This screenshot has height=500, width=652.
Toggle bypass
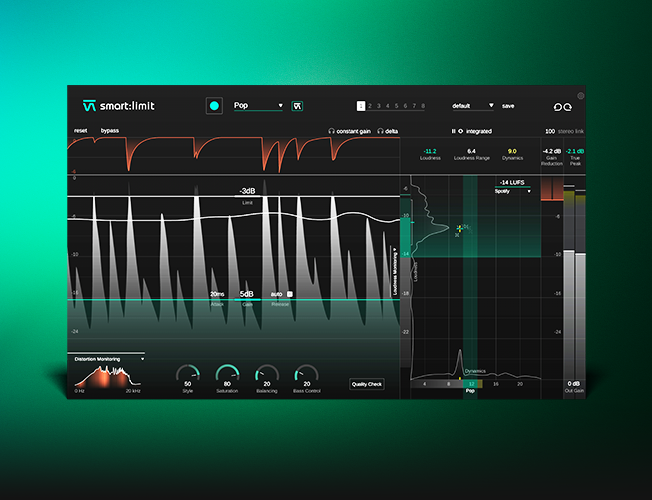[x=110, y=131]
